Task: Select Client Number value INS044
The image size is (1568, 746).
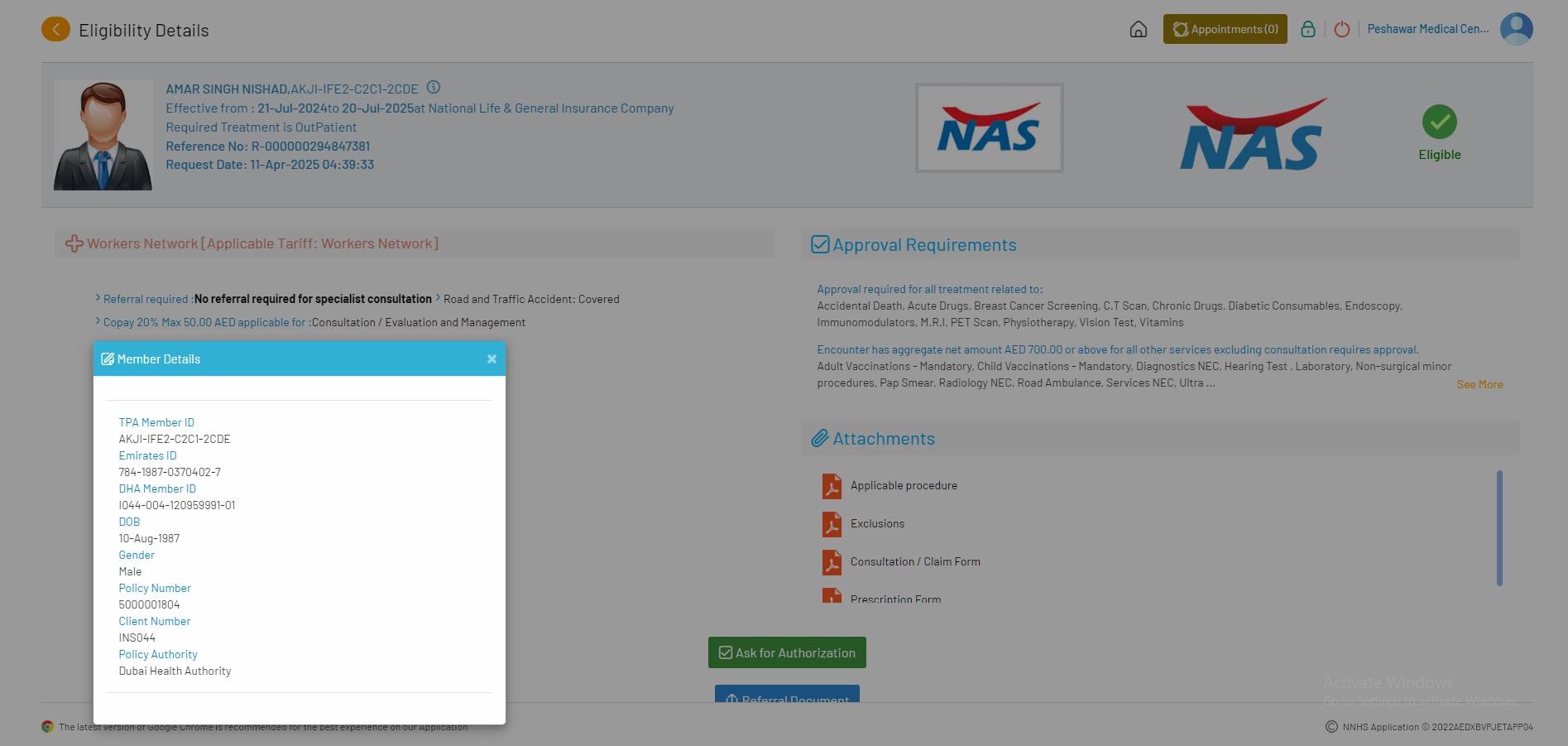Action: pyautogui.click(x=137, y=638)
